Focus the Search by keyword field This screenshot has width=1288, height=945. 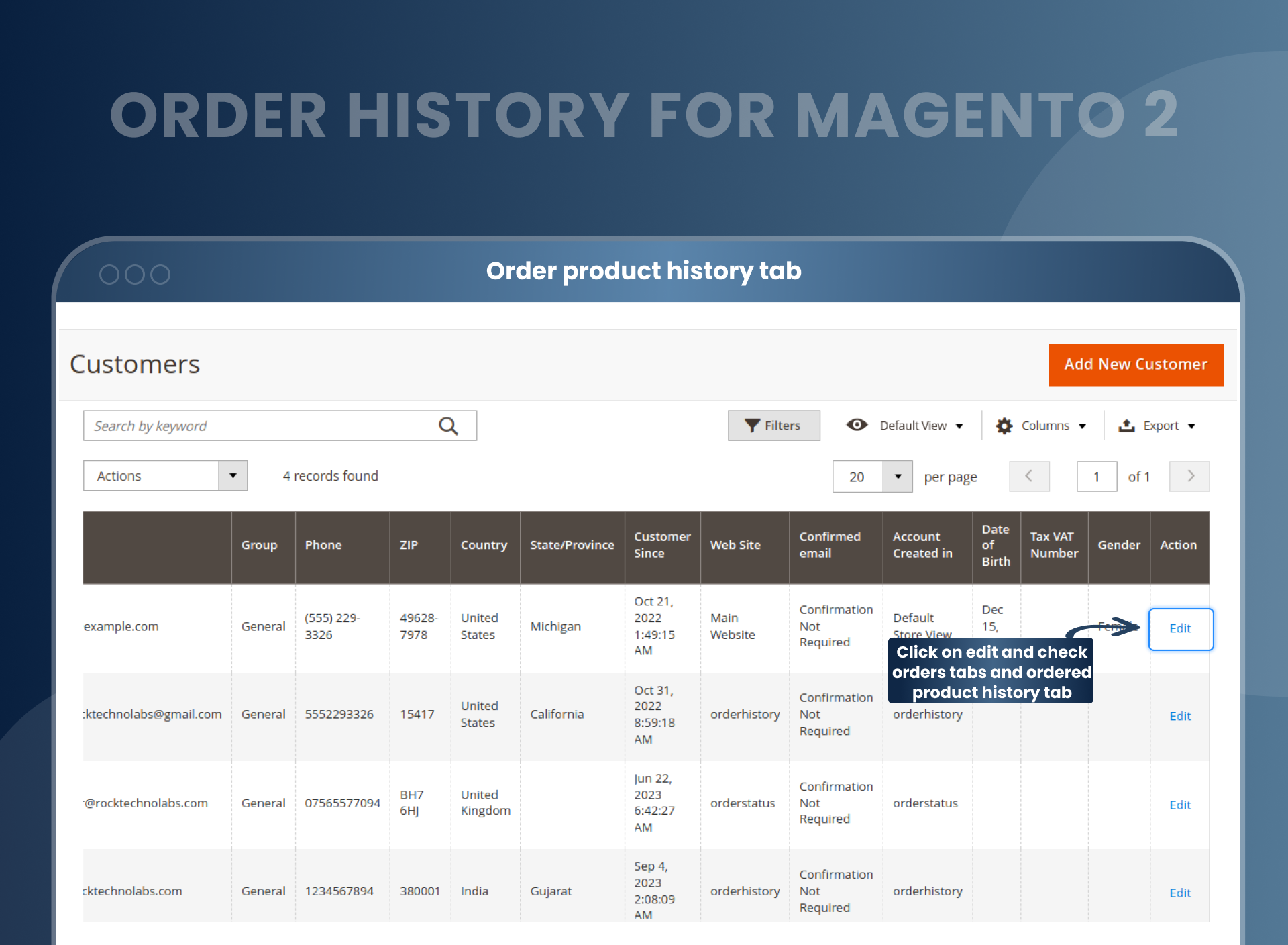[x=280, y=426]
